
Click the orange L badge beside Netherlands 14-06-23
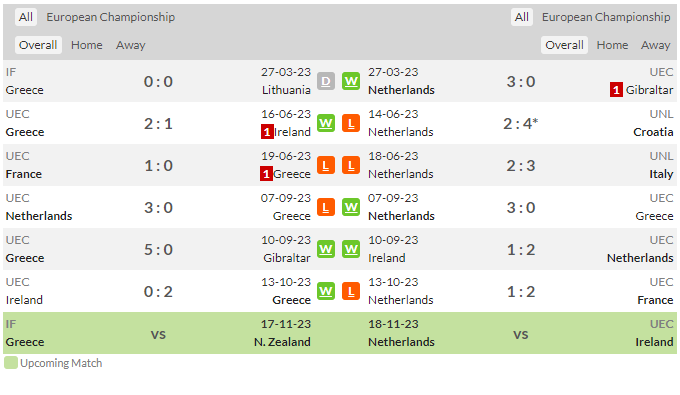click(x=351, y=123)
